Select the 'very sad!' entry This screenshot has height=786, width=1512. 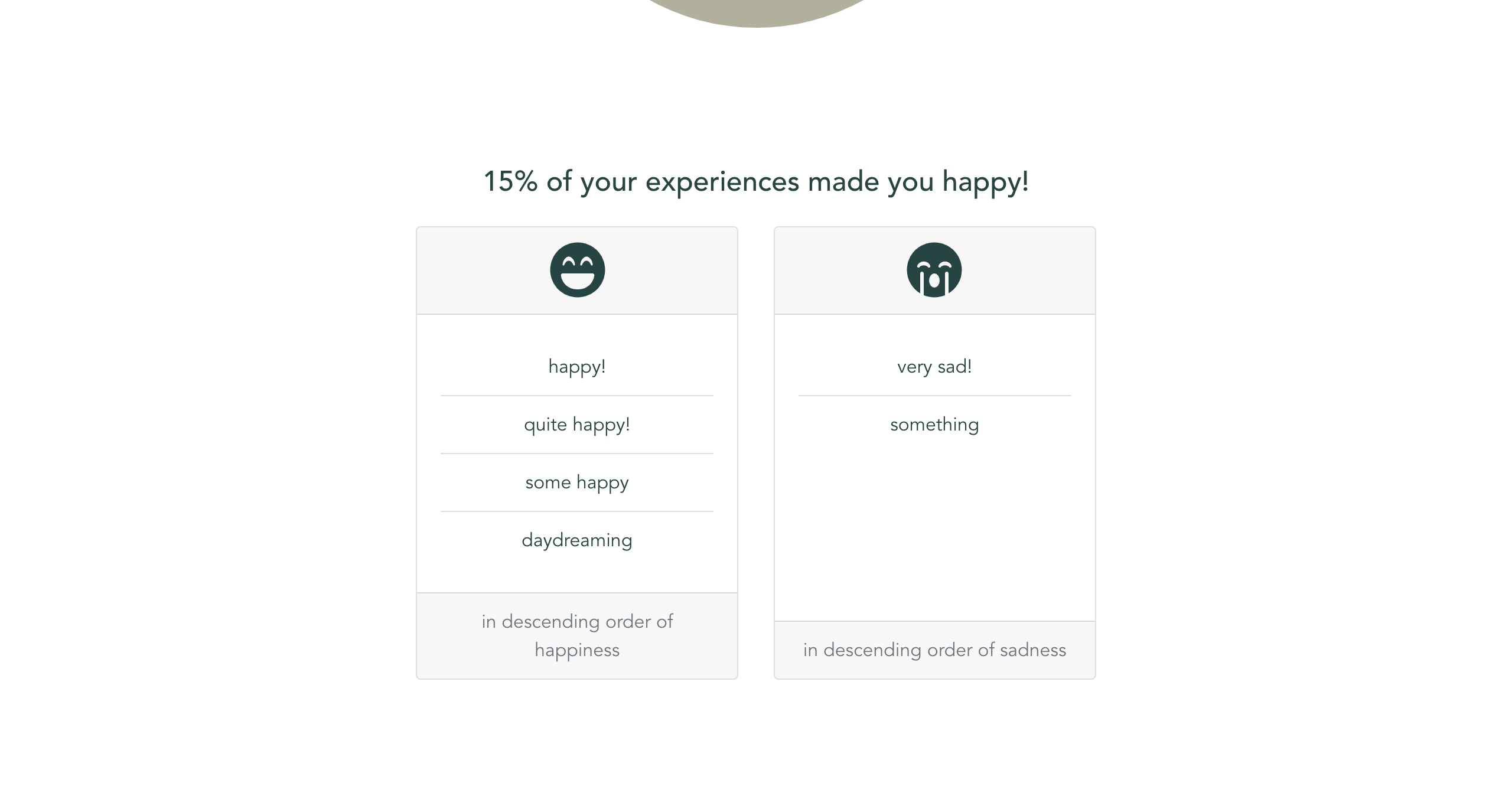(x=934, y=367)
